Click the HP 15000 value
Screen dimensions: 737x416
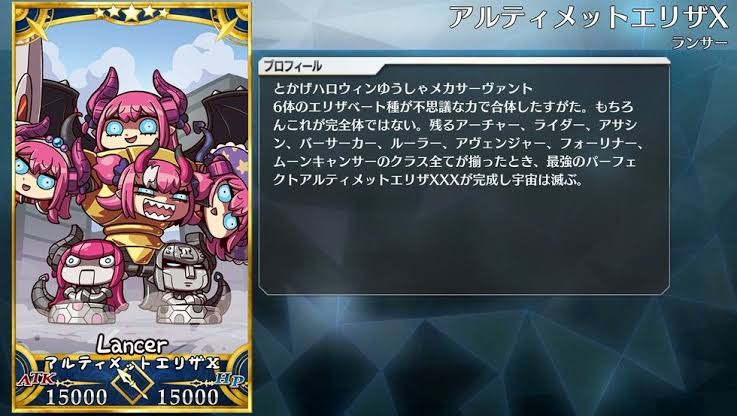click(188, 397)
